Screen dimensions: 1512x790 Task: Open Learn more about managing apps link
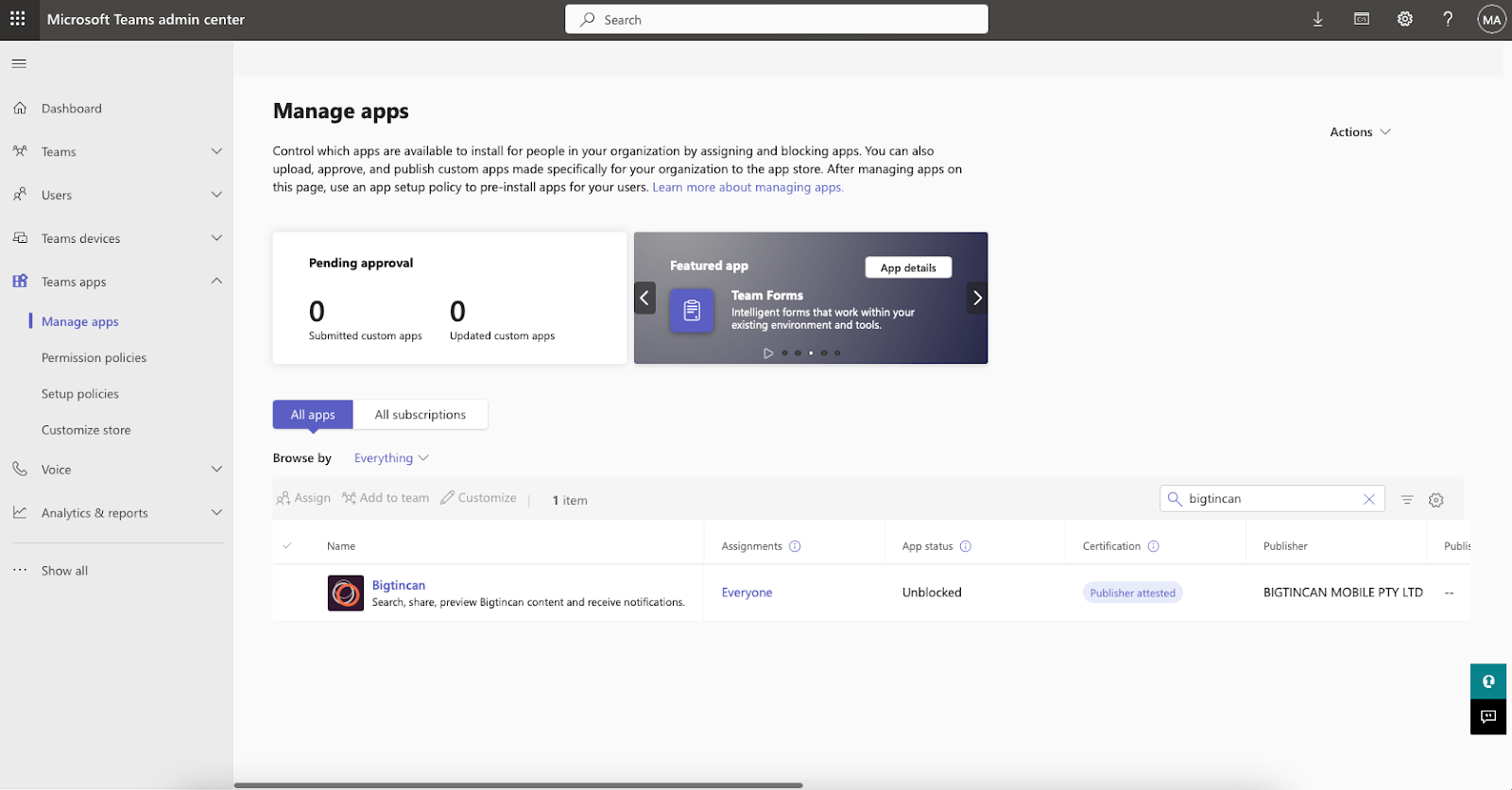(747, 187)
